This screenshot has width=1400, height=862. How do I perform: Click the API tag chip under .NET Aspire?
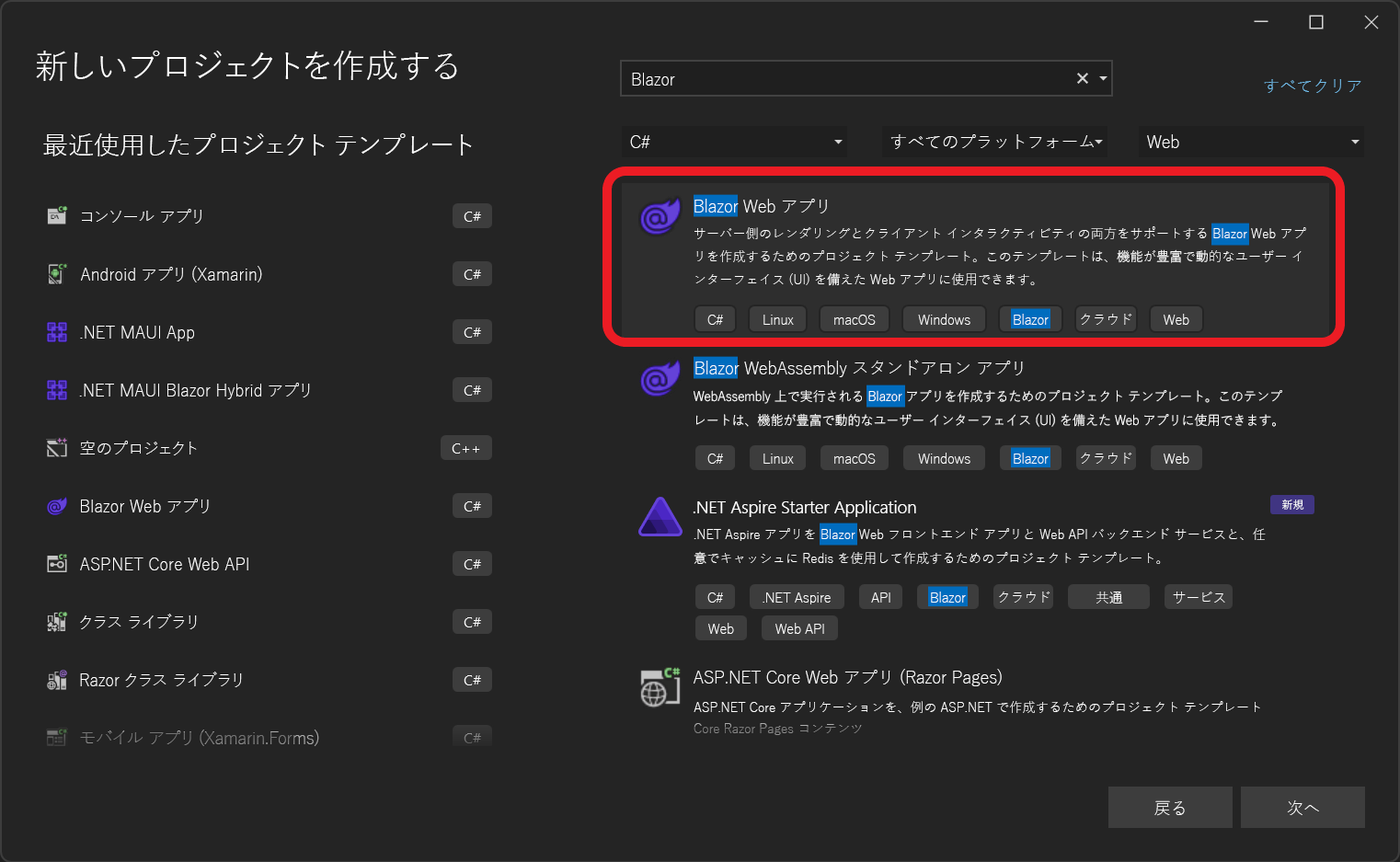tap(881, 597)
